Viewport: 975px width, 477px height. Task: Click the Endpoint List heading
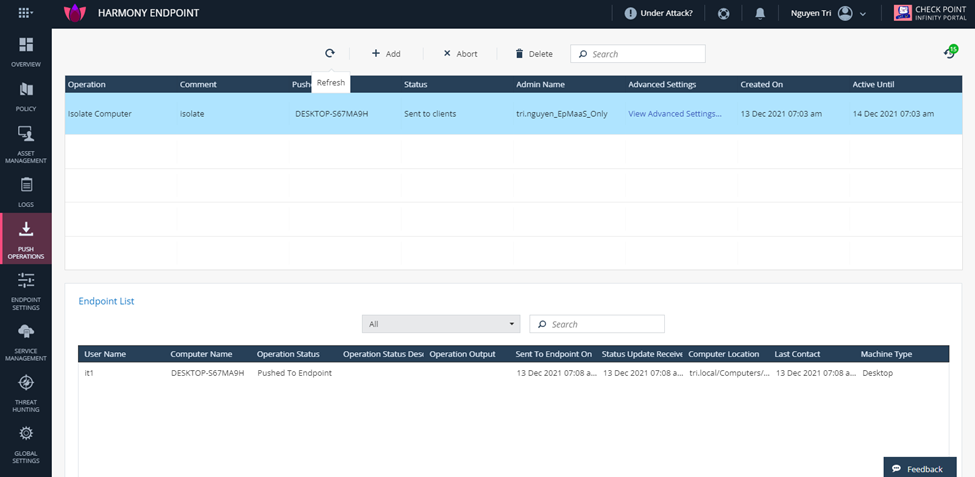coord(106,301)
